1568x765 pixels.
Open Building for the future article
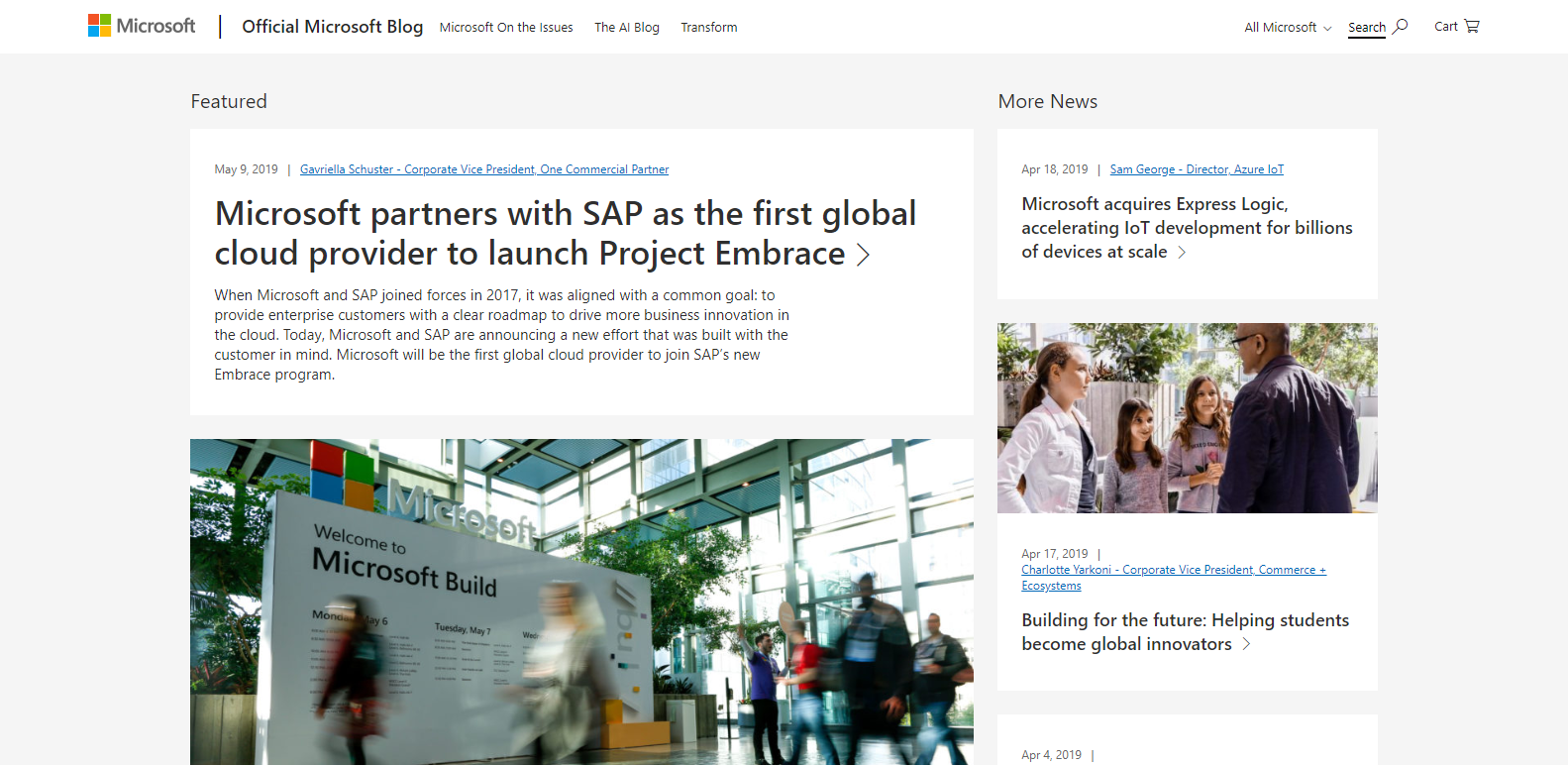(1185, 632)
